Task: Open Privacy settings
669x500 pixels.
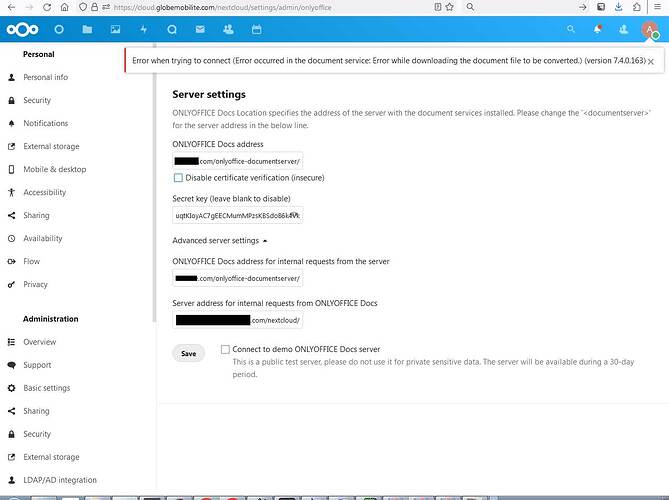Action: click(x=35, y=285)
